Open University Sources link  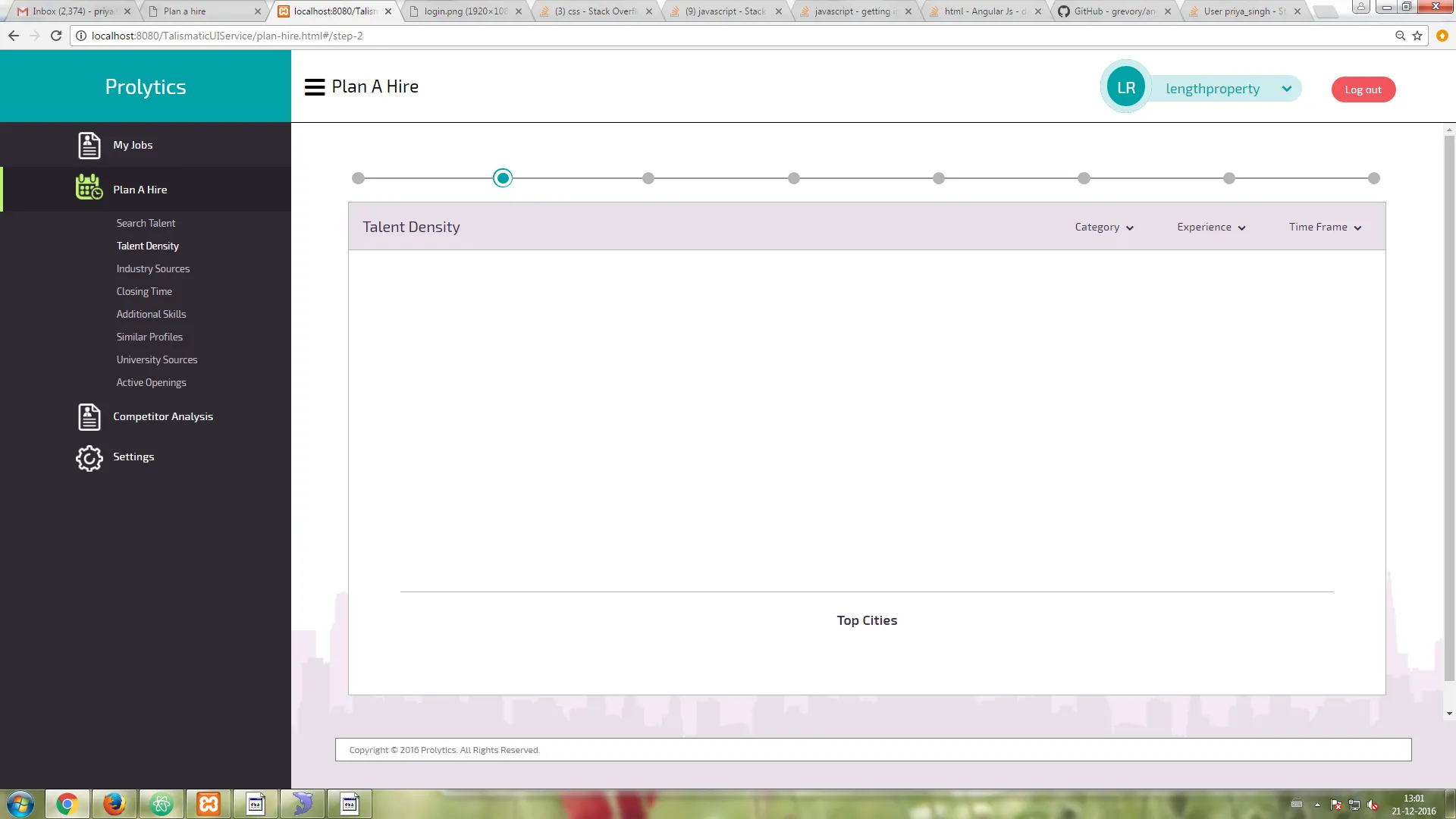click(x=157, y=360)
